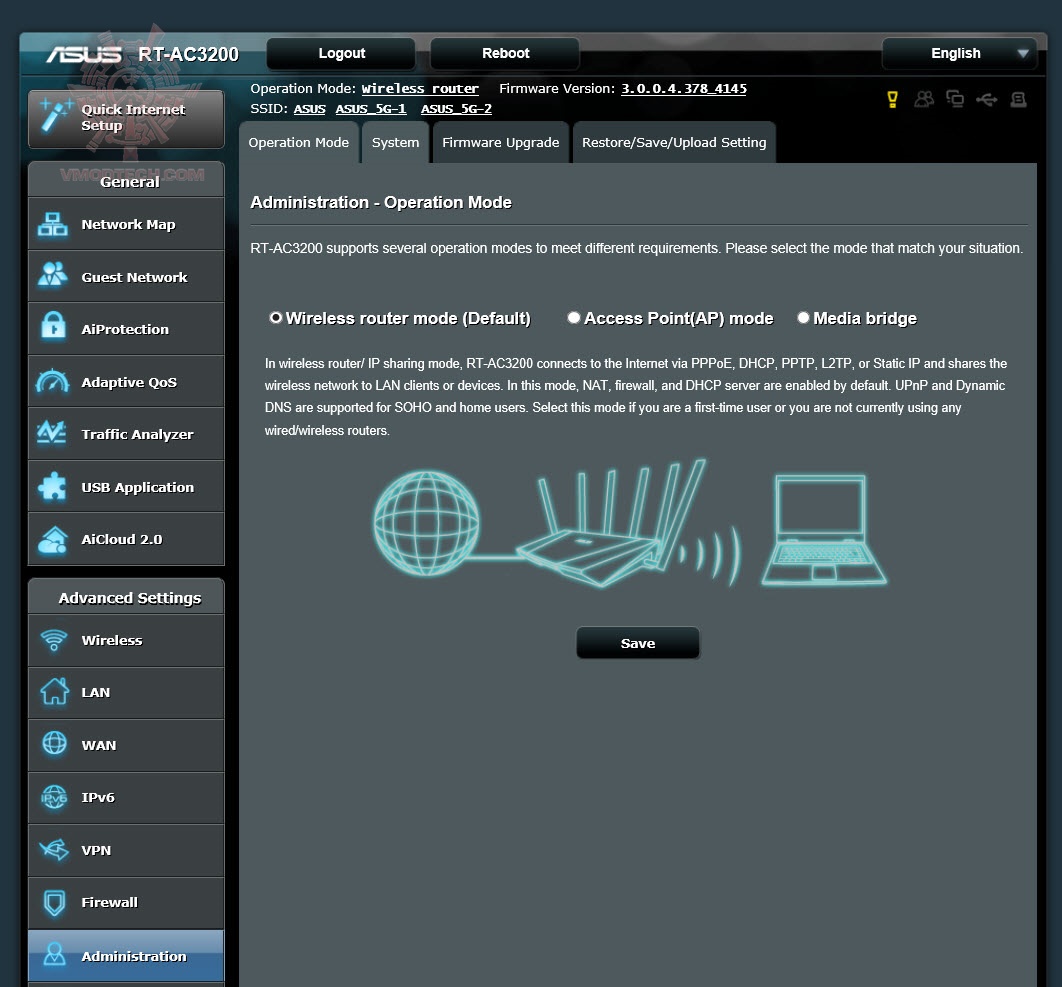Open the Quick Internet Setup wizard
This screenshot has height=987, width=1062.
click(x=125, y=118)
